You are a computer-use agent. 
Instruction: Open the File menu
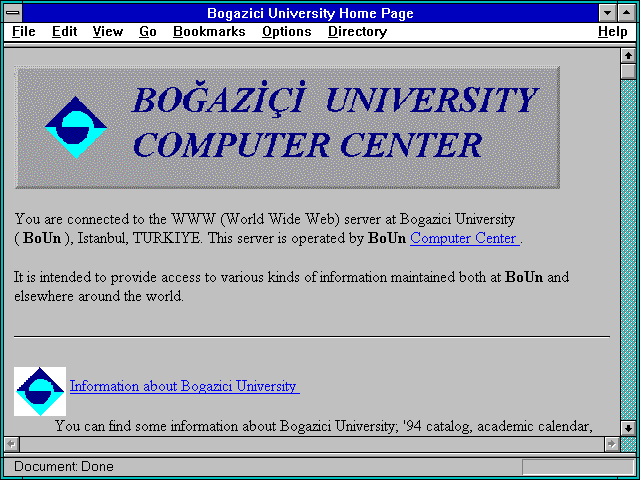[x=24, y=32]
